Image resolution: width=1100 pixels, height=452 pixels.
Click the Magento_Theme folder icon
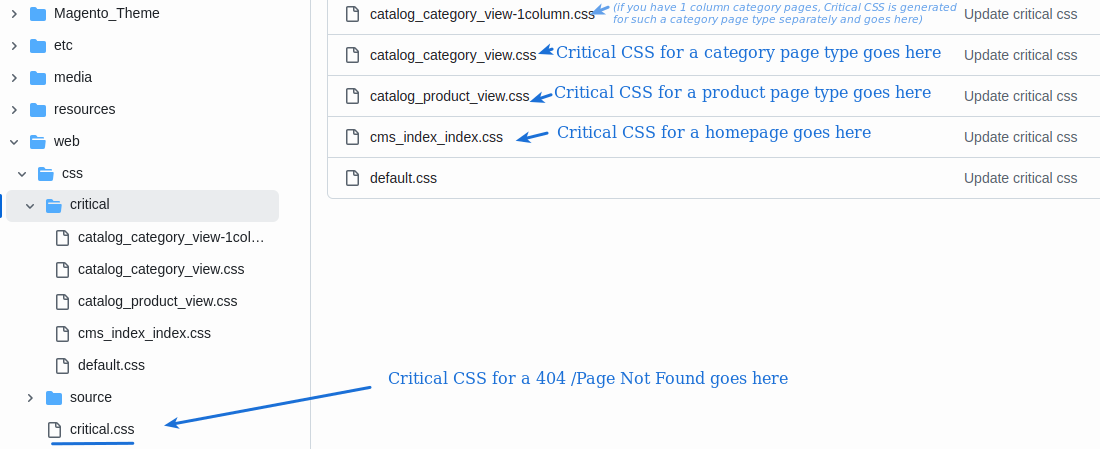[38, 14]
